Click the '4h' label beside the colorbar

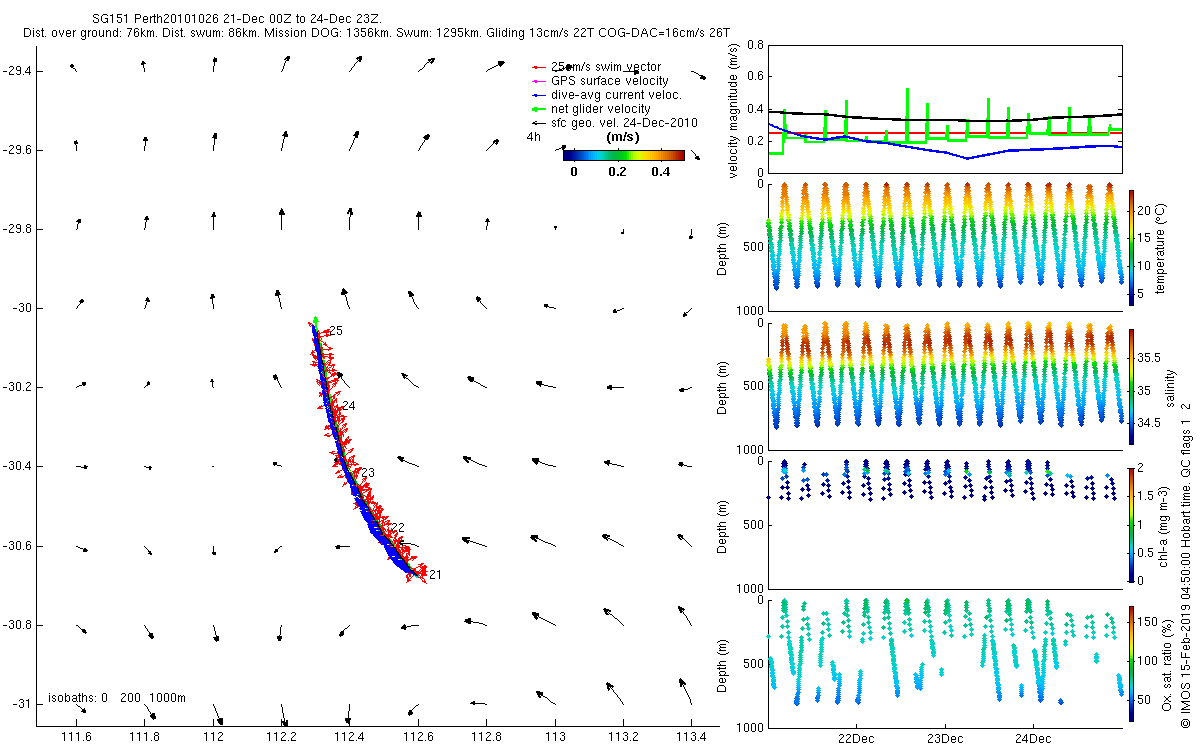535,137
